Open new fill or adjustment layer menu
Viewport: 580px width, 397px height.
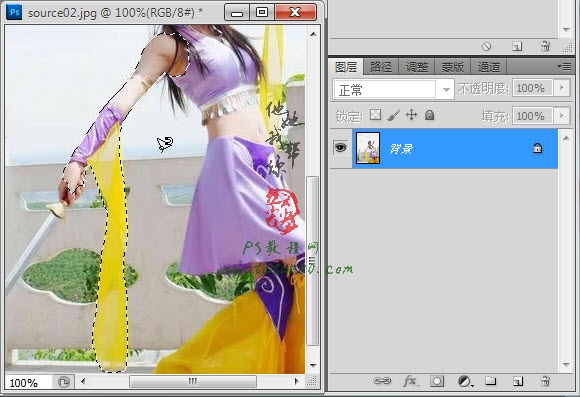pos(465,381)
